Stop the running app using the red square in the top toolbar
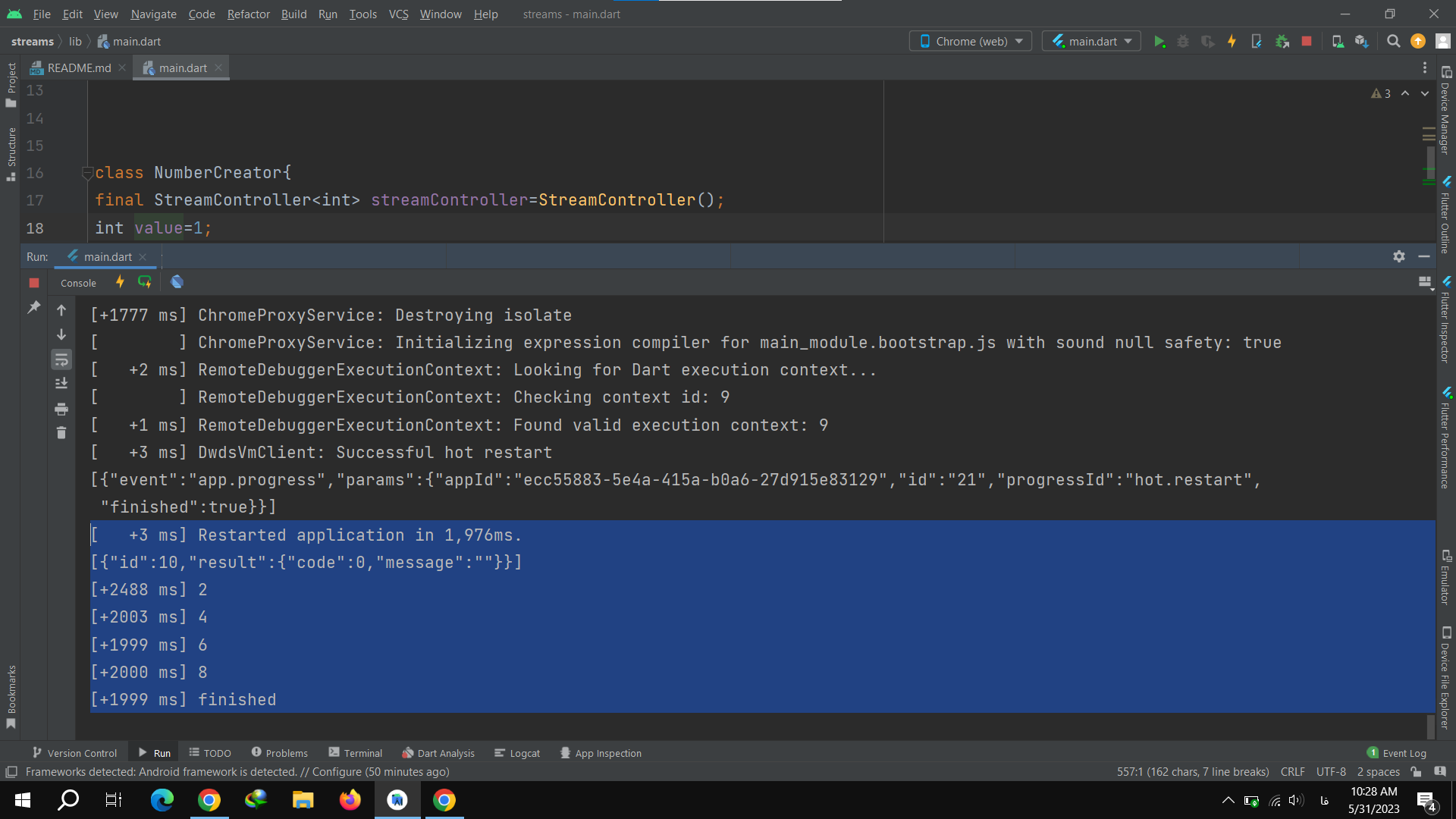This screenshot has height=819, width=1456. point(1307,42)
